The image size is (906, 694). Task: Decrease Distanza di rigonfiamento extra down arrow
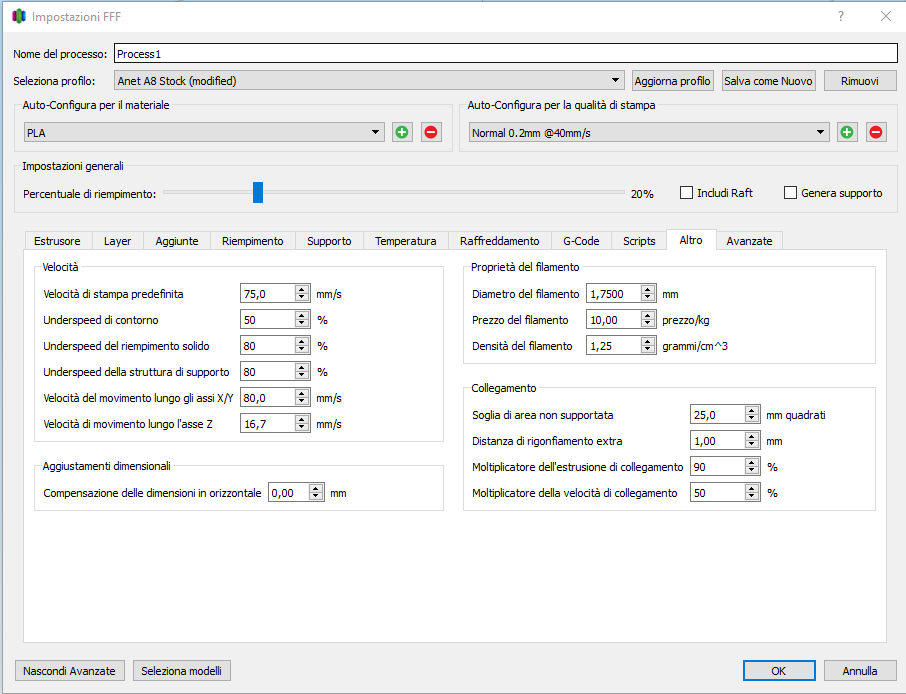tap(752, 446)
